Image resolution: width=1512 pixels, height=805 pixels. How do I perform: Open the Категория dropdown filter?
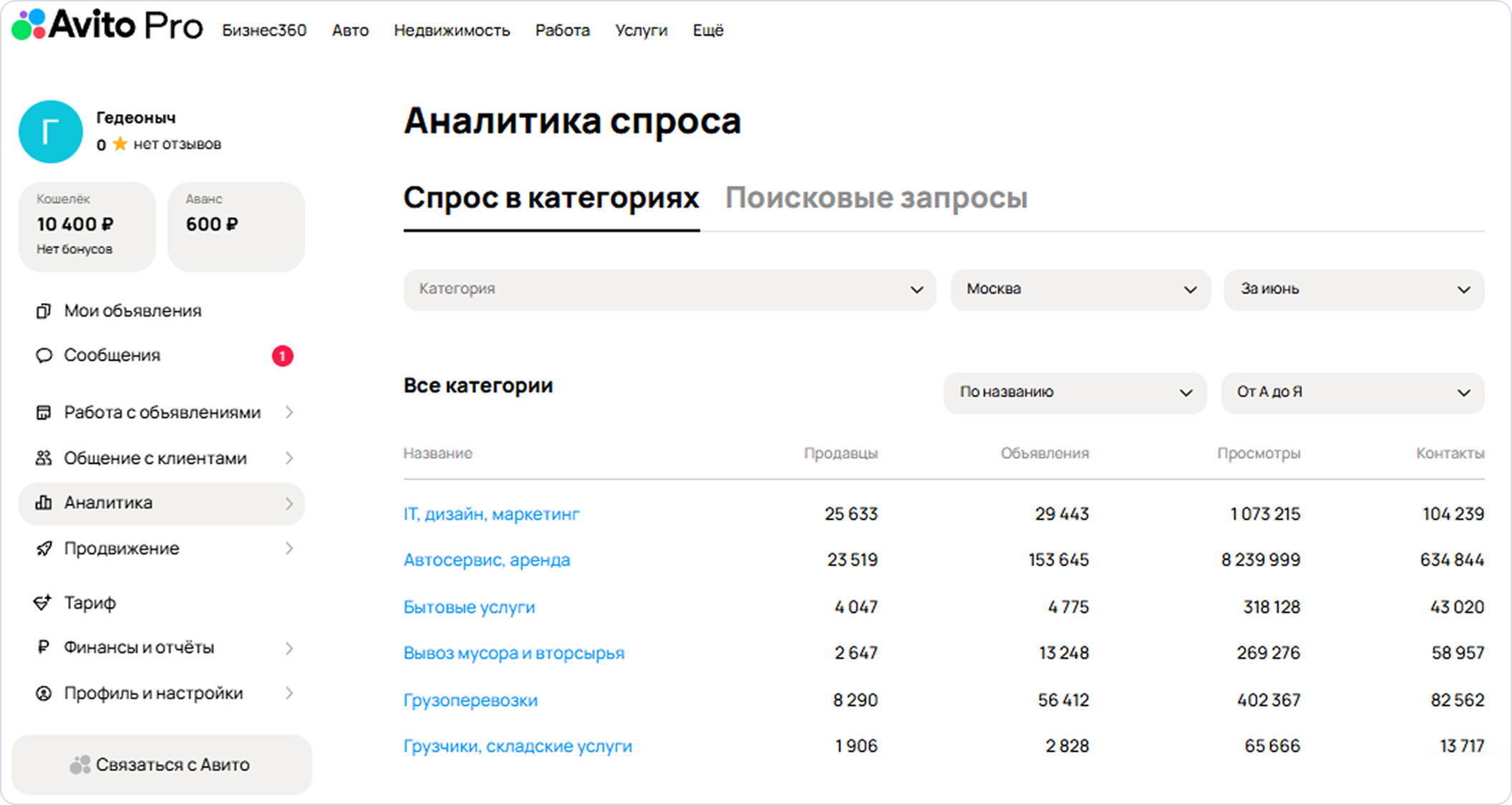(x=669, y=289)
